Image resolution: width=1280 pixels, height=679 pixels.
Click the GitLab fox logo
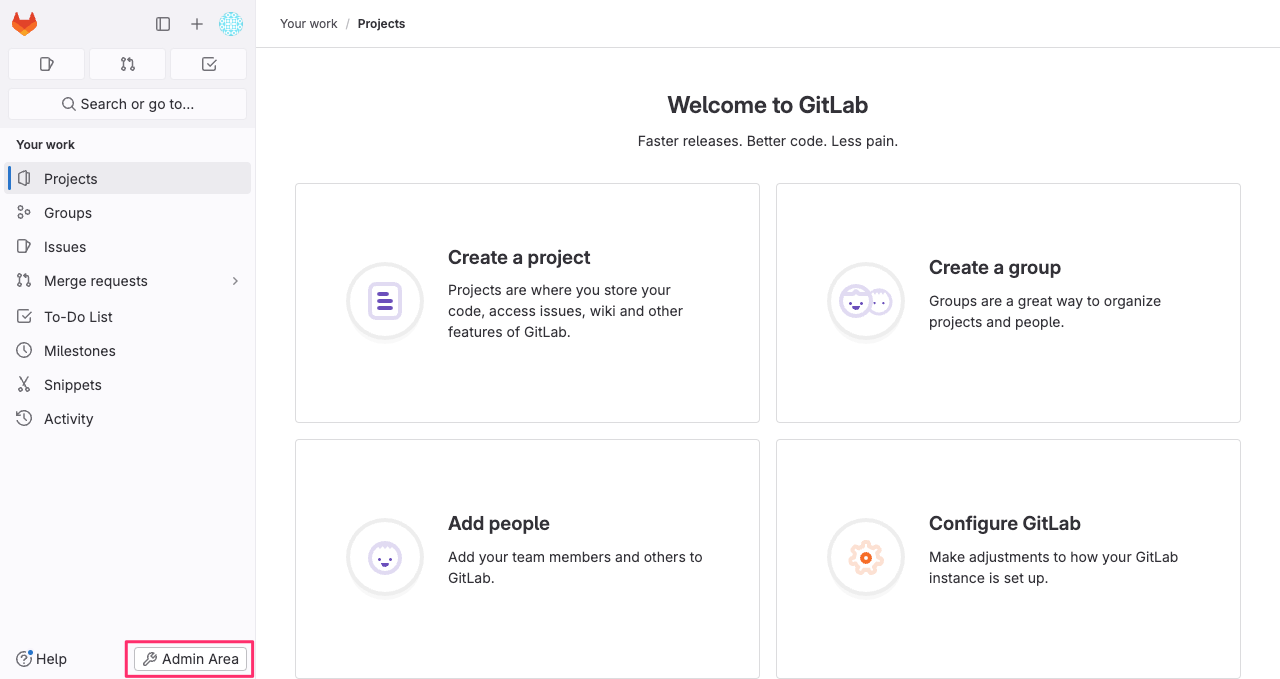(x=24, y=24)
